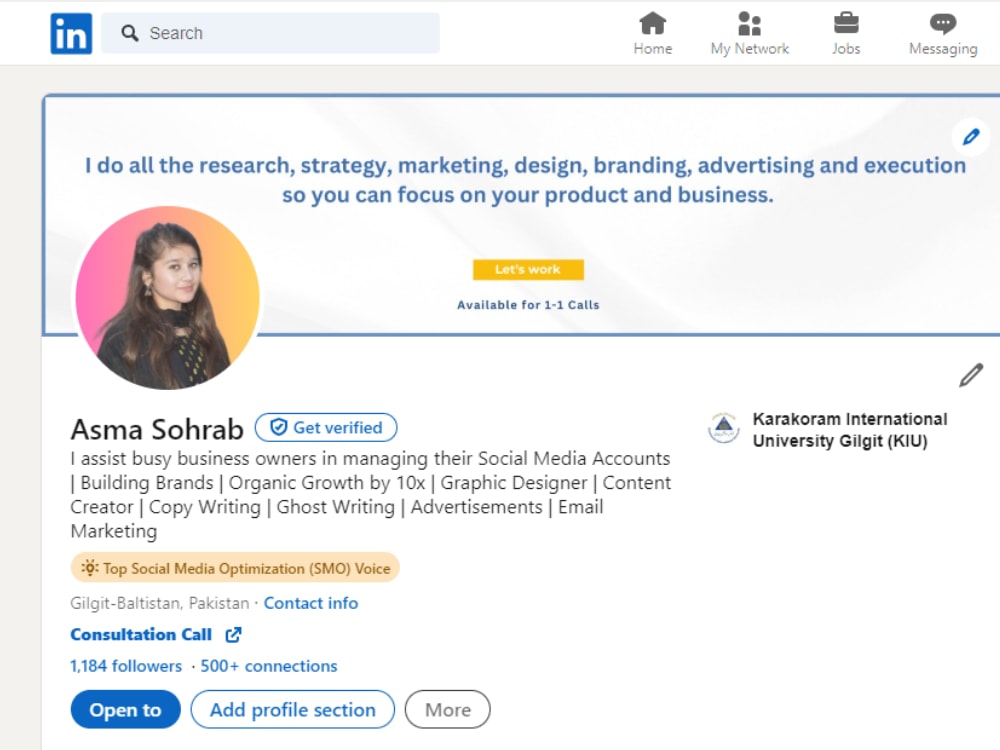Click into the Search input field
Screen dimensions: 1000x750
(270, 33)
